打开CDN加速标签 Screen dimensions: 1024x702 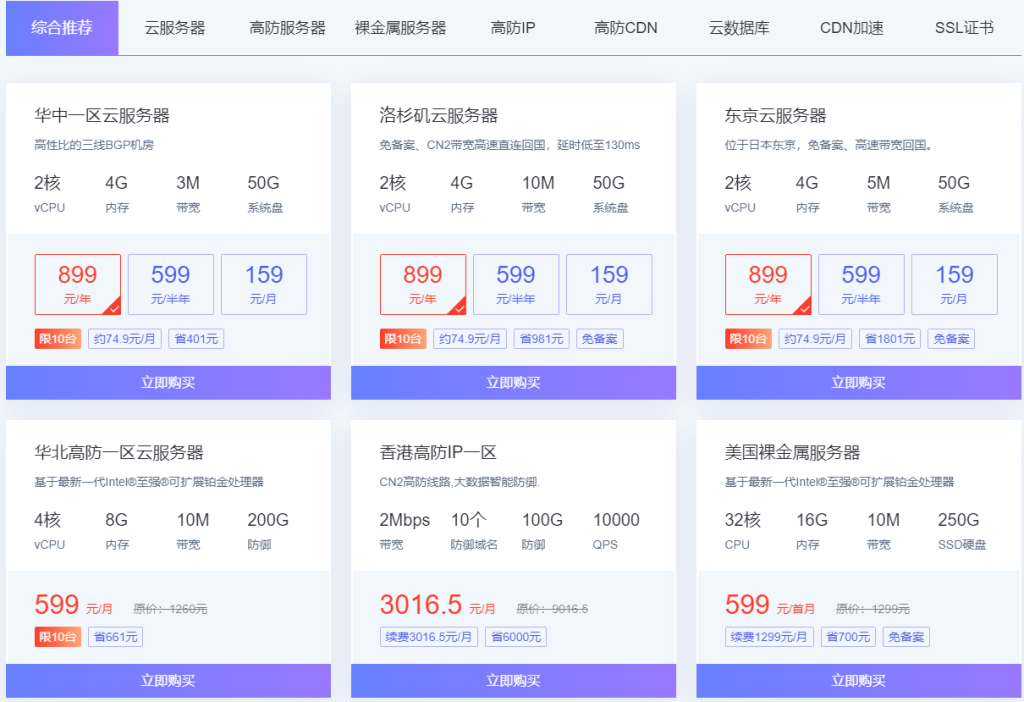tap(850, 28)
